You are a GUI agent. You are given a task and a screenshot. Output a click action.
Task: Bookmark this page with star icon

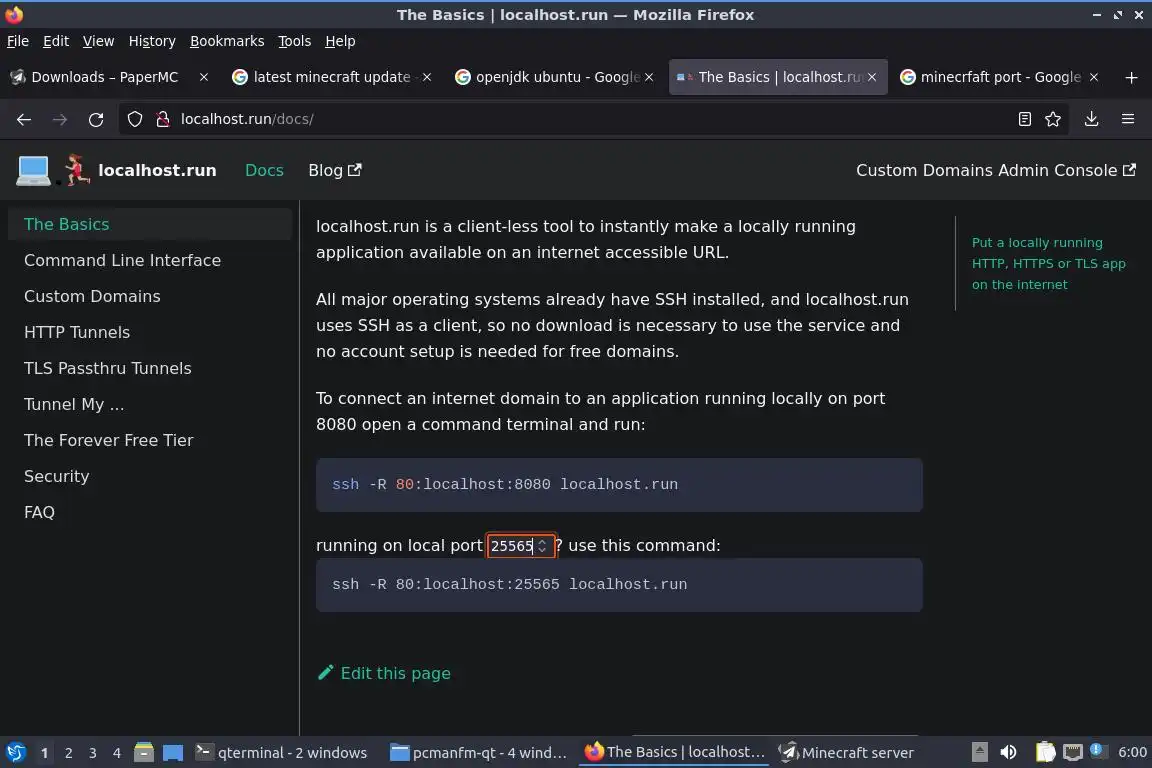[x=1053, y=119]
